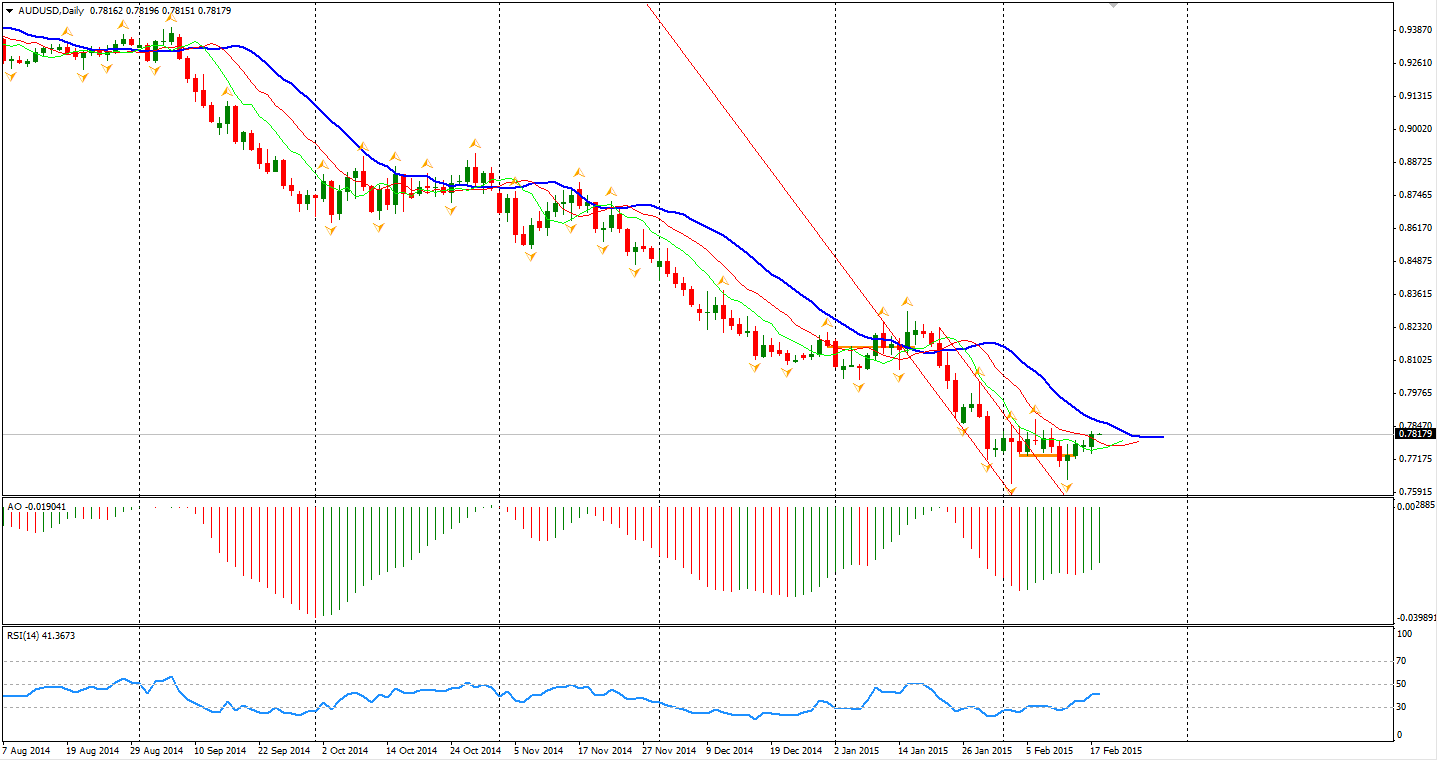Click the open price value 0.78162

tap(107, 10)
